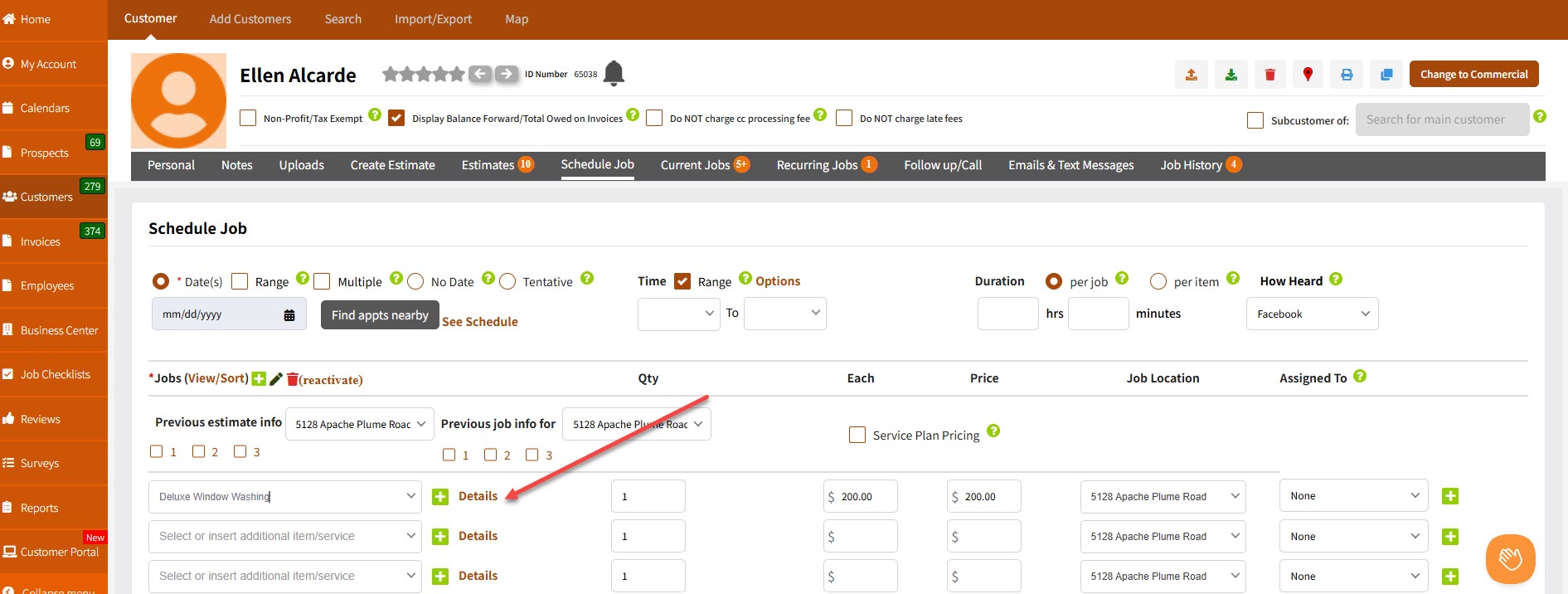Open Previous job info for dropdown
The width and height of the screenshot is (1568, 594).
click(x=636, y=424)
